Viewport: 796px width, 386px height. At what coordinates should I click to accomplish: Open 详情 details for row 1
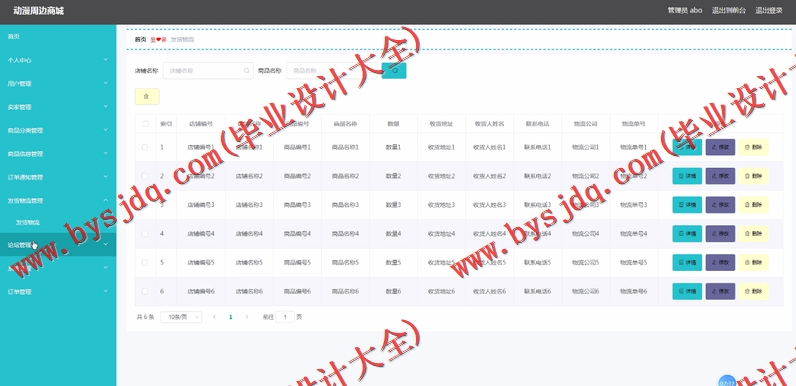point(687,147)
